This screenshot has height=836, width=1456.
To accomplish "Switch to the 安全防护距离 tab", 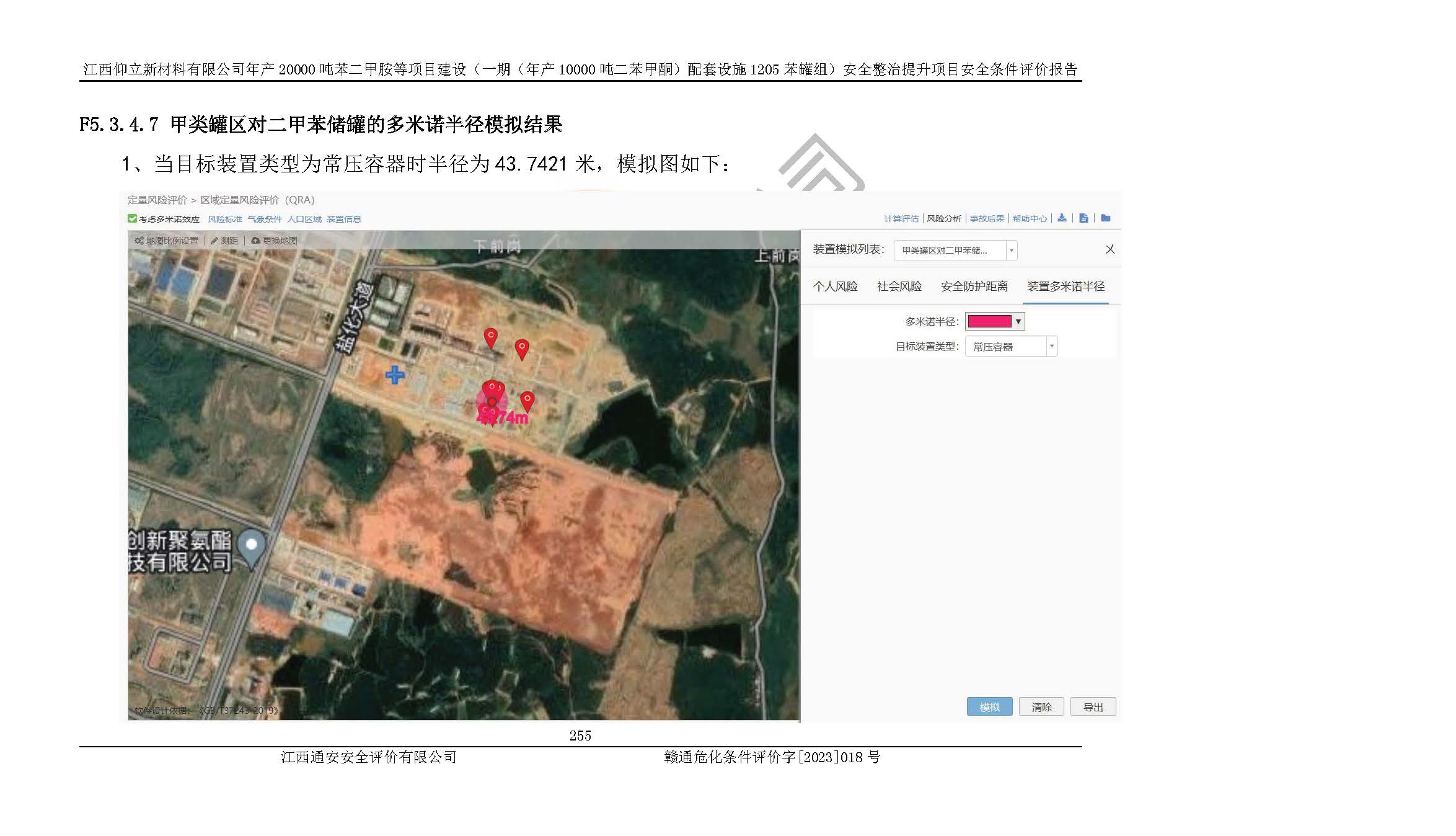I will (974, 287).
